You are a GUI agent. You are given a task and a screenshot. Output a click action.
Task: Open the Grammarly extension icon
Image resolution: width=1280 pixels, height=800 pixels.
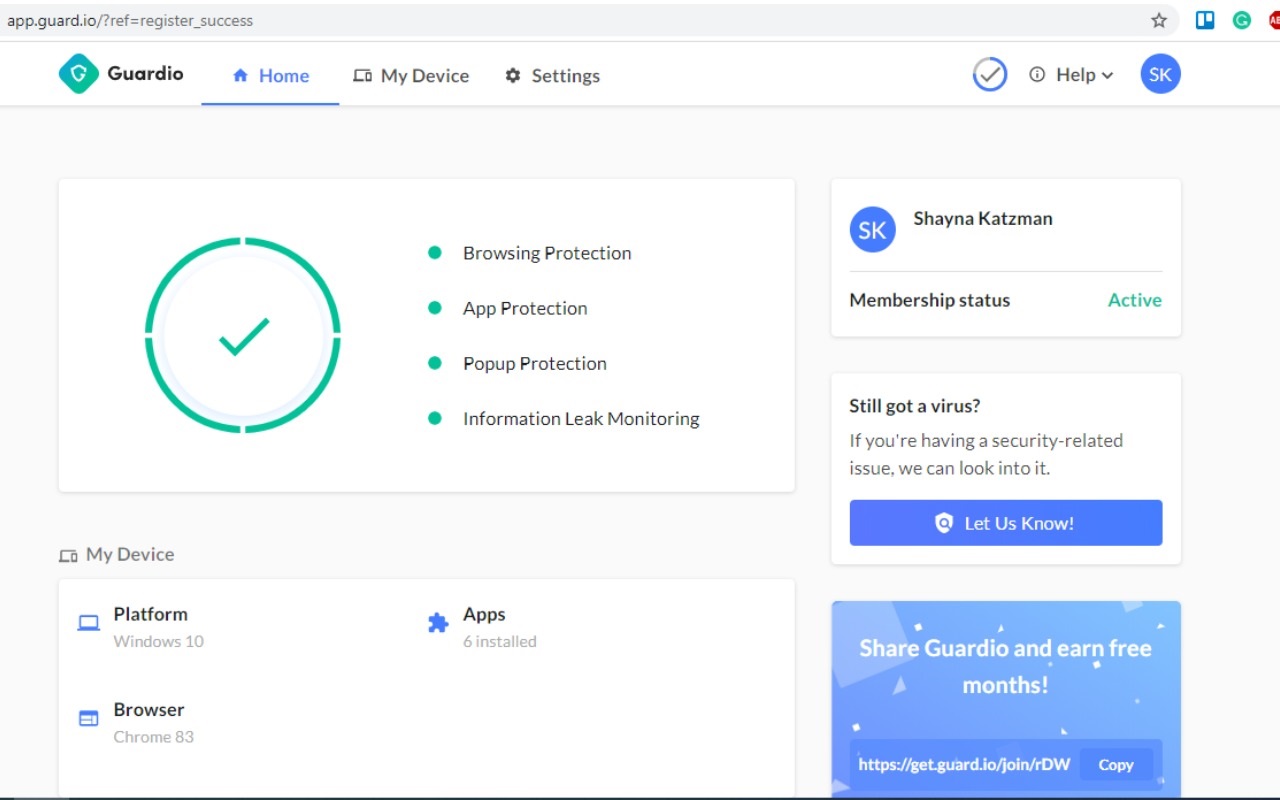point(1242,20)
